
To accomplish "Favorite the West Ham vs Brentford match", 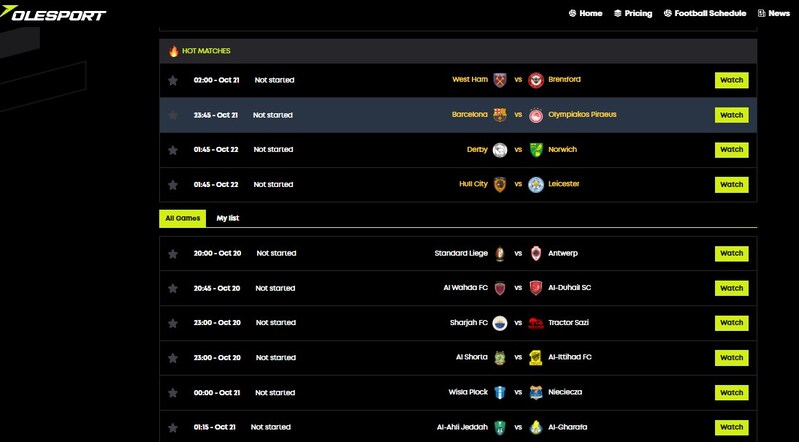I will [173, 80].
